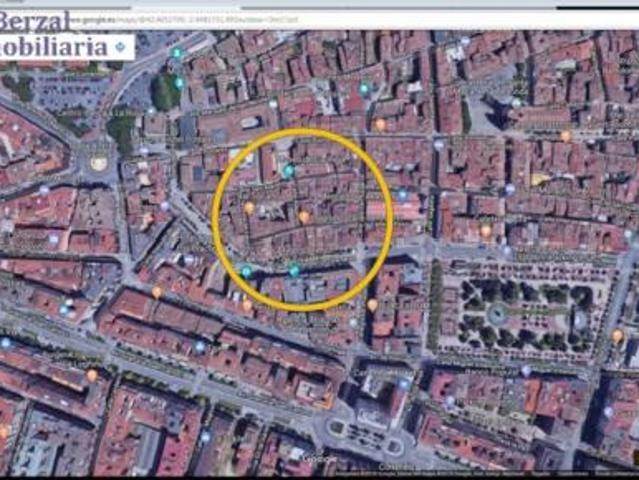Click the Google logo at the map bottom
The height and width of the screenshot is (480, 639).
click(319, 459)
